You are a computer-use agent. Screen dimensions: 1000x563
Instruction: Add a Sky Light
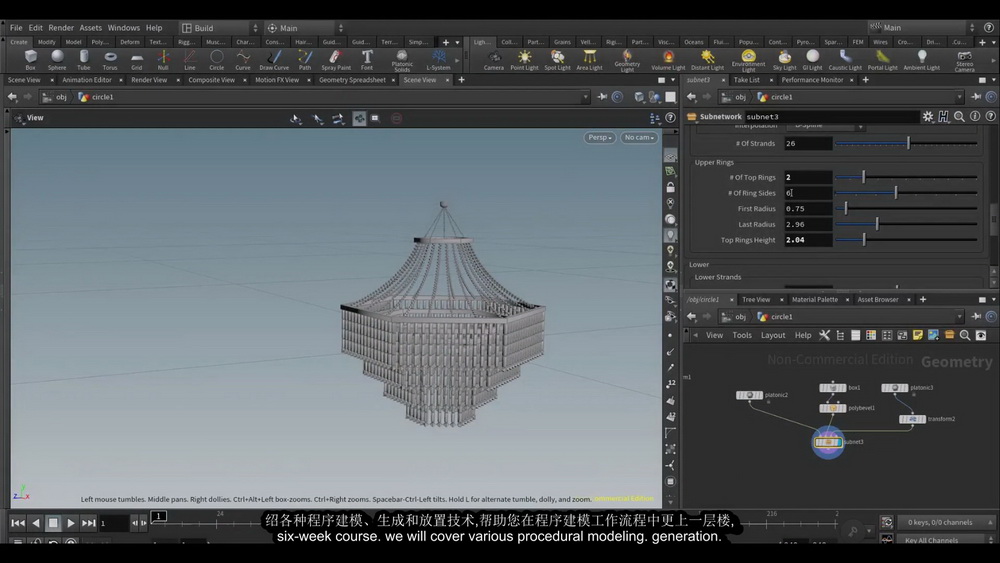(784, 60)
